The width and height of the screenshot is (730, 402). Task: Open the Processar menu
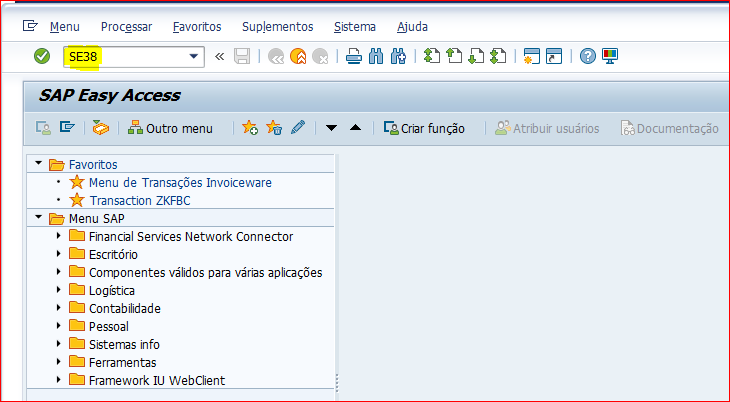[127, 27]
